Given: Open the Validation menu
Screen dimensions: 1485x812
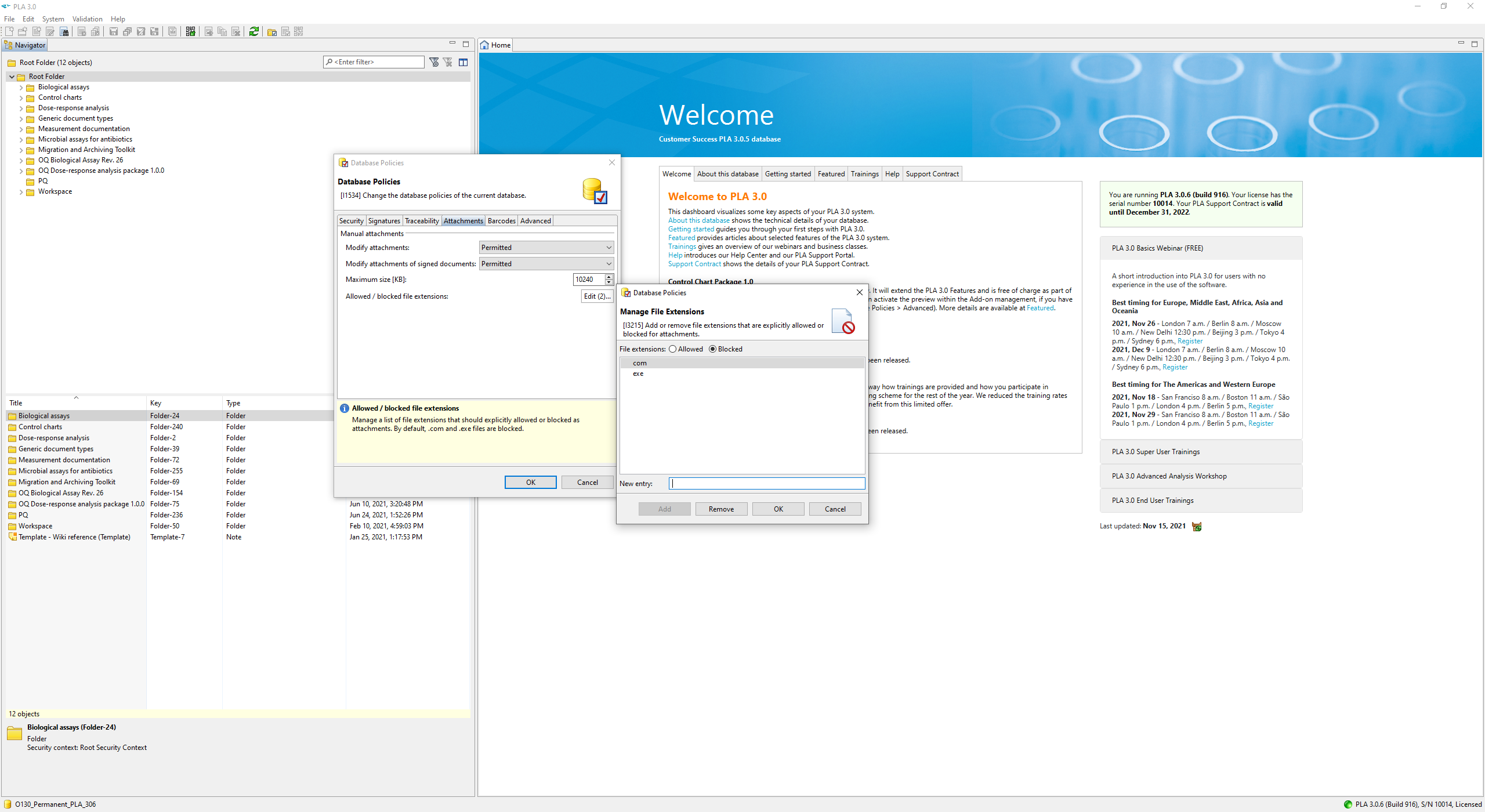Looking at the screenshot, I should coord(87,19).
